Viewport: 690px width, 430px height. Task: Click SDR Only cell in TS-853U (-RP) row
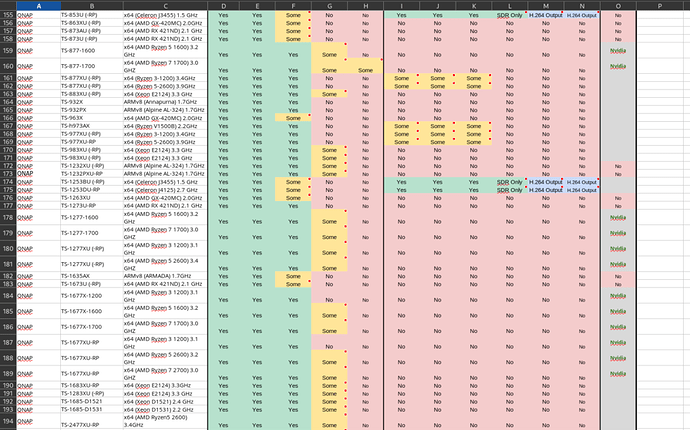510,15
